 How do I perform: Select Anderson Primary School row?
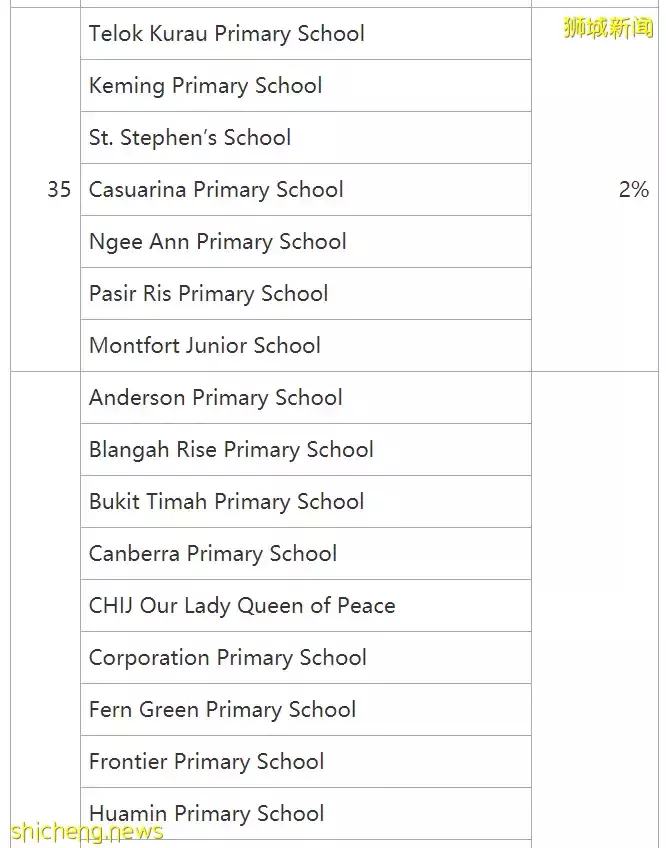(215, 398)
